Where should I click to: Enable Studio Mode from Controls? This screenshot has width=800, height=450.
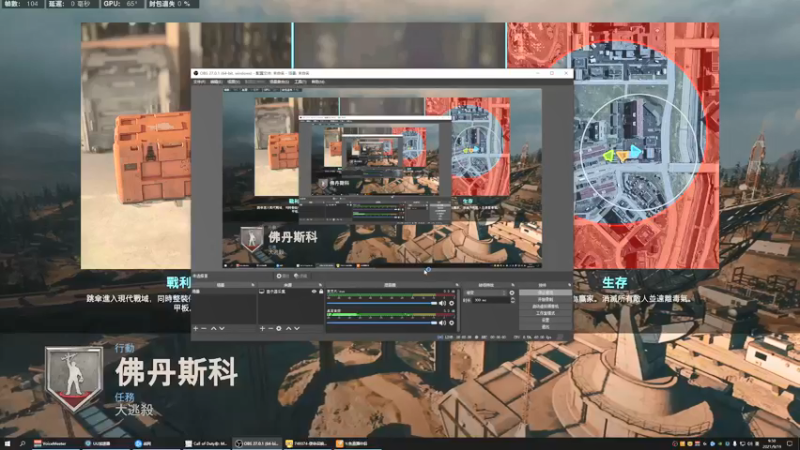point(545,313)
